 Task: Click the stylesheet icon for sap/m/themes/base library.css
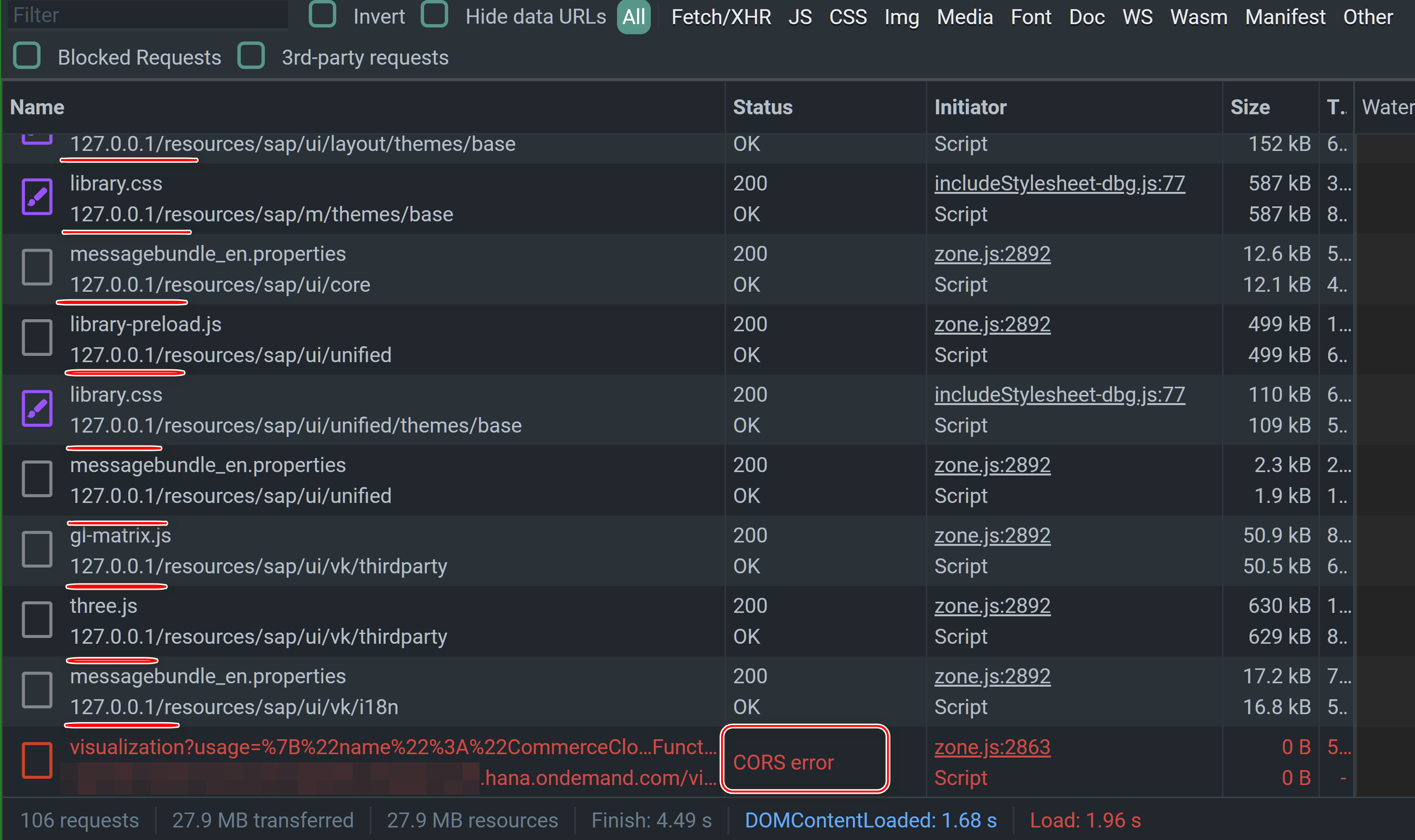(37, 197)
